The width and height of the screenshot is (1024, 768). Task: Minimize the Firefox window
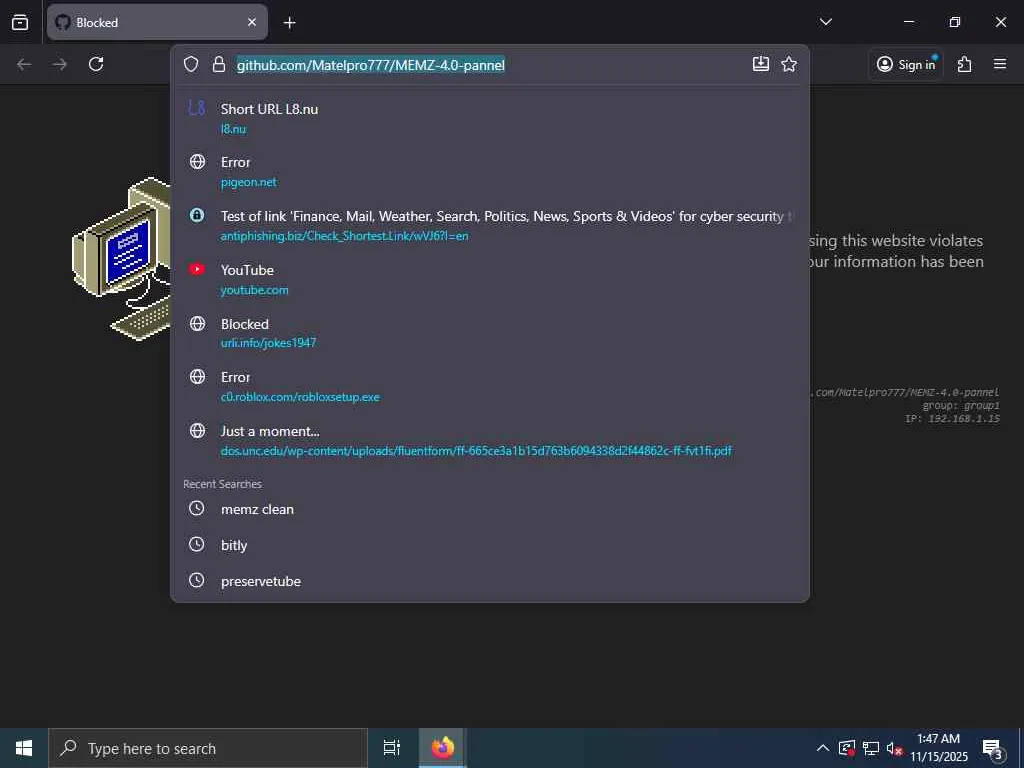[908, 22]
